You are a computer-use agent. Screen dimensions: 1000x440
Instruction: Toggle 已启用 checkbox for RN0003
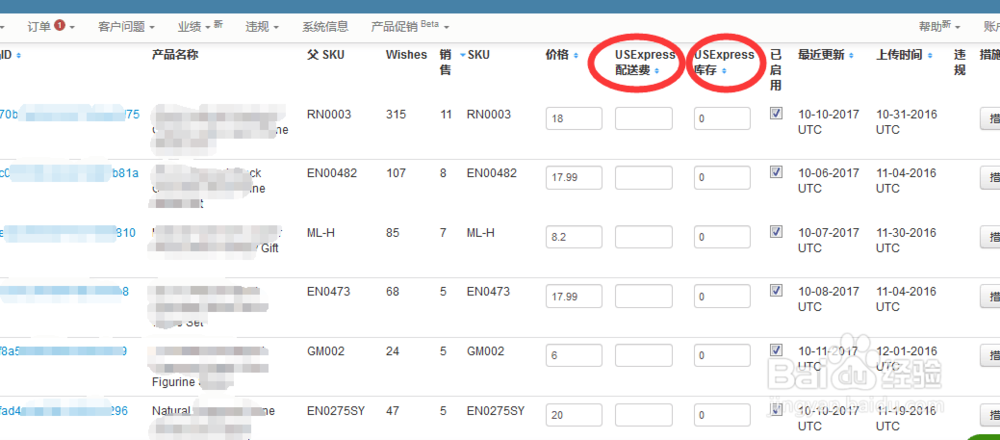click(776, 113)
